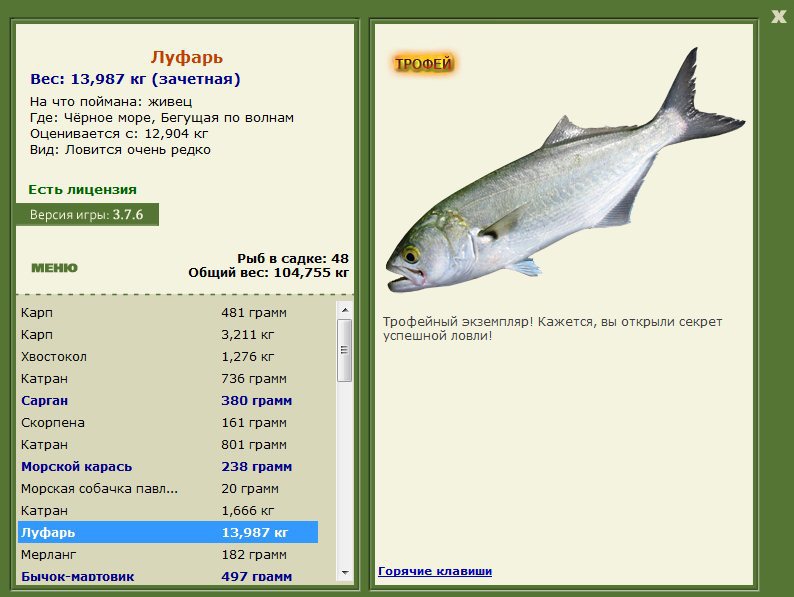794x597 pixels.
Task: Select the Морской карась 238 грамм row
Action: tap(168, 467)
